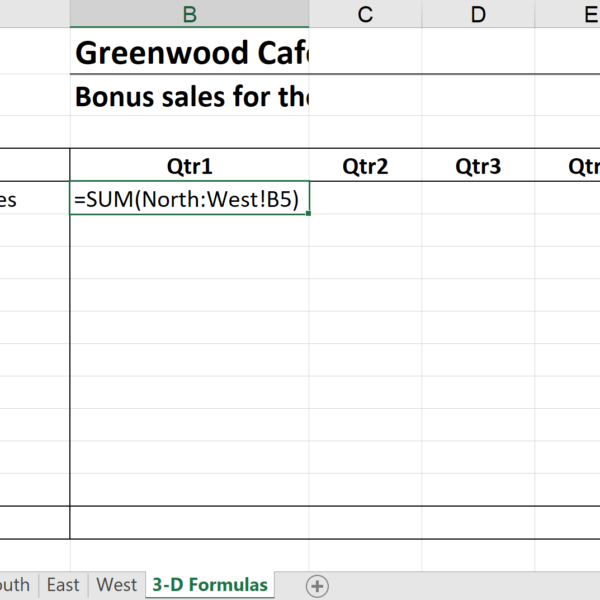The width and height of the screenshot is (600, 600).
Task: Select column C header
Action: [x=365, y=14]
